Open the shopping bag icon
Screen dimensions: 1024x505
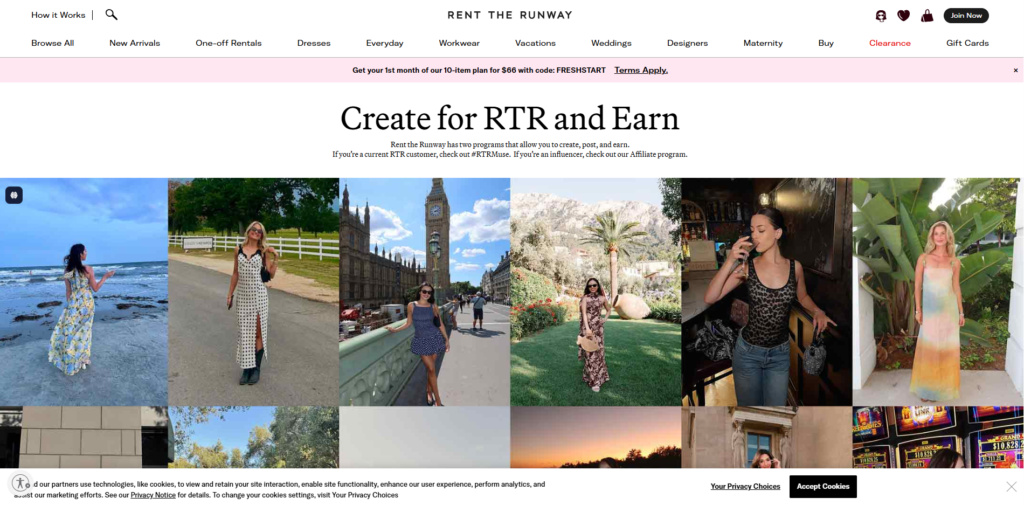coord(927,16)
